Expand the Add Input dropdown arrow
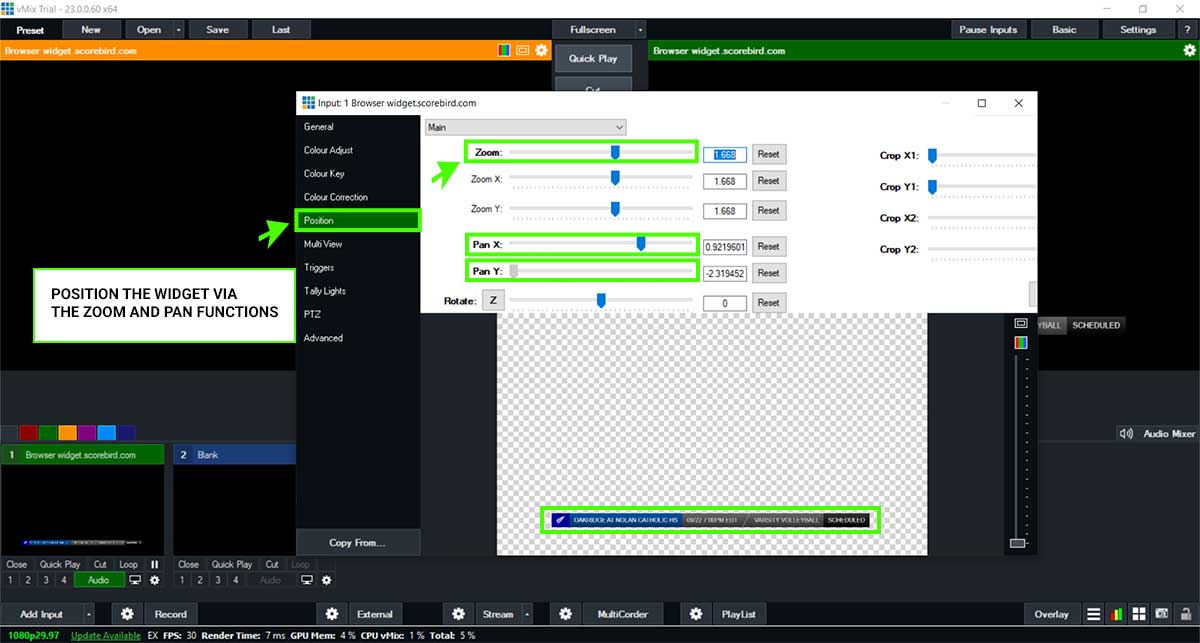1200x643 pixels. (x=89, y=614)
